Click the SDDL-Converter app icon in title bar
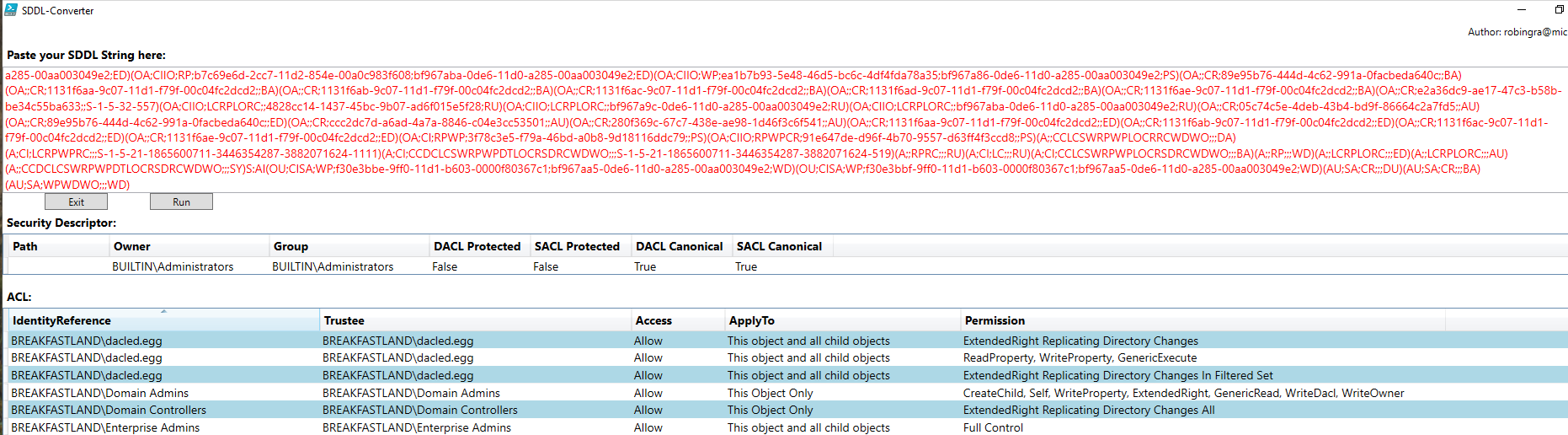Viewport: 1568px width, 435px height. [11, 10]
